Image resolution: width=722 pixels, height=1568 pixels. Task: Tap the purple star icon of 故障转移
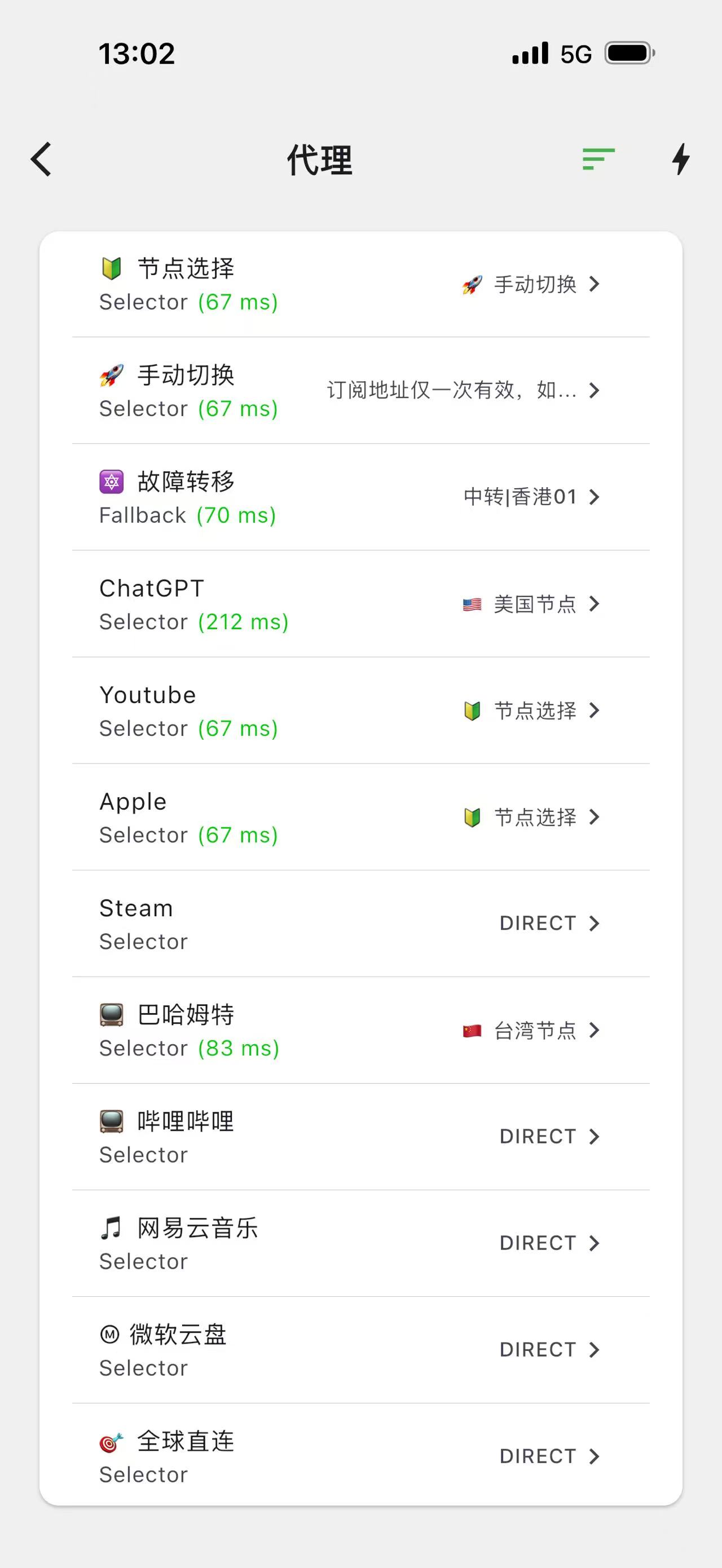[x=112, y=482]
